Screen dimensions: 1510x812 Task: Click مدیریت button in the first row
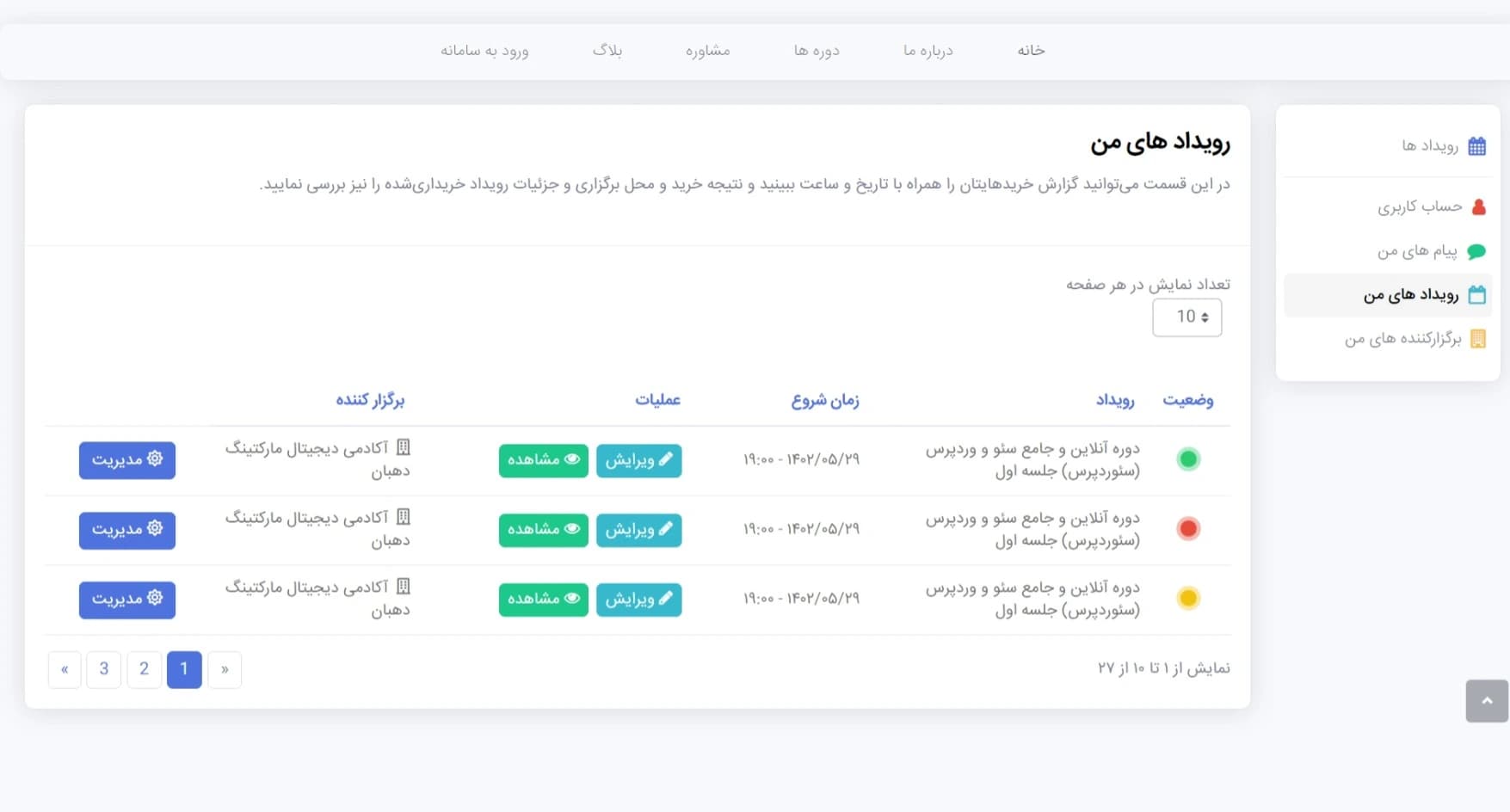[x=127, y=460]
